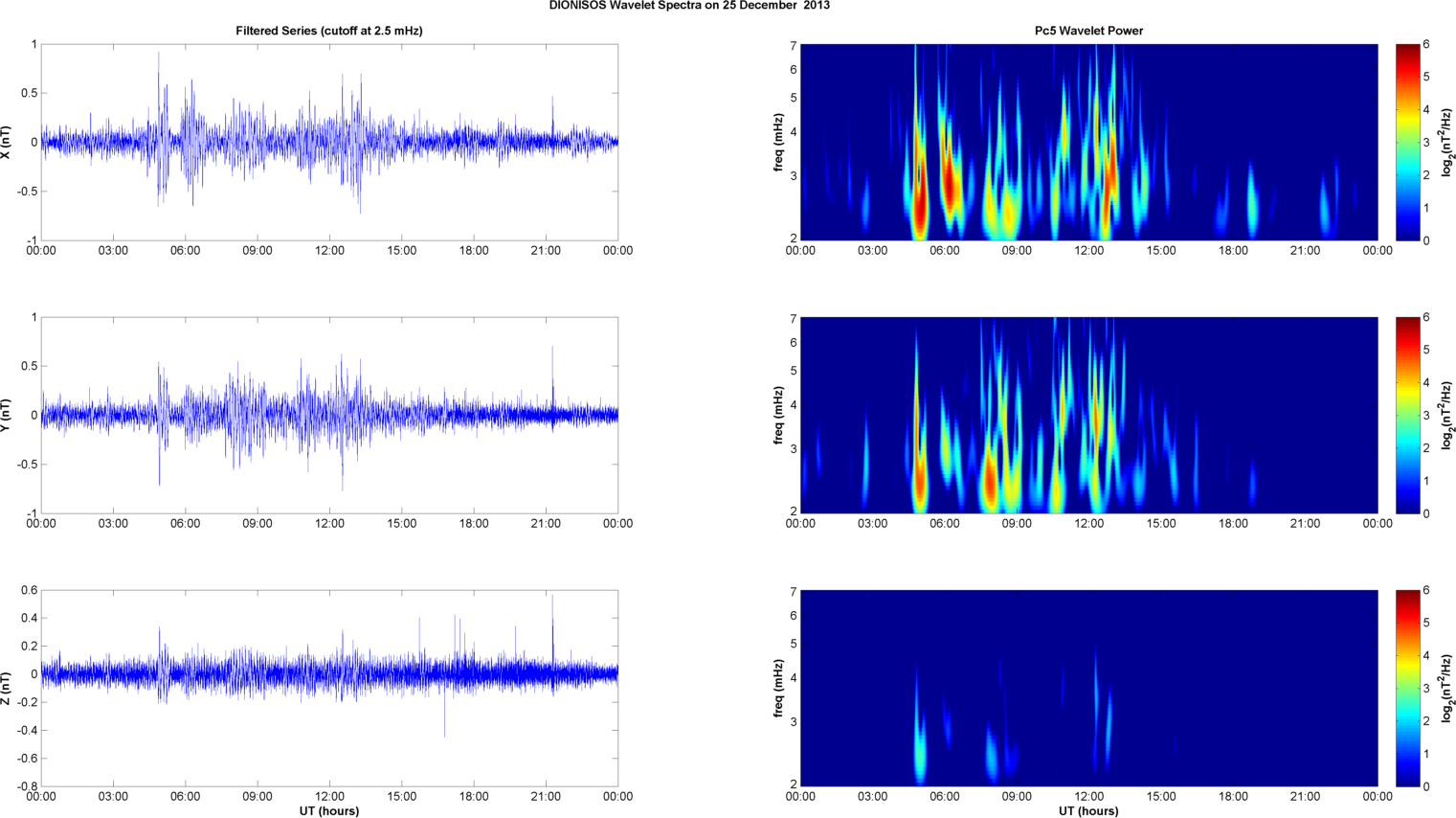The width and height of the screenshot is (1456, 818).
Task: Click 'UT (hours)' label under the Z series
Action: coord(329,811)
